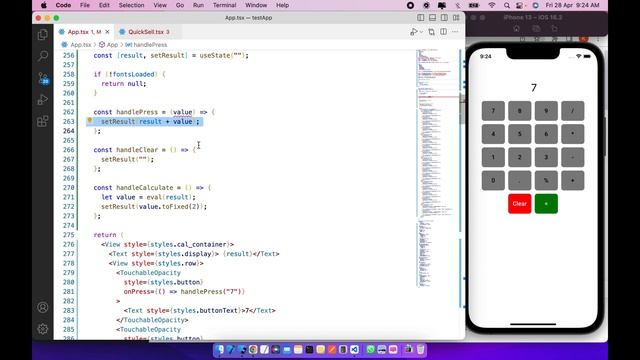Toggle the bottom panel layout icon

tap(432, 18)
